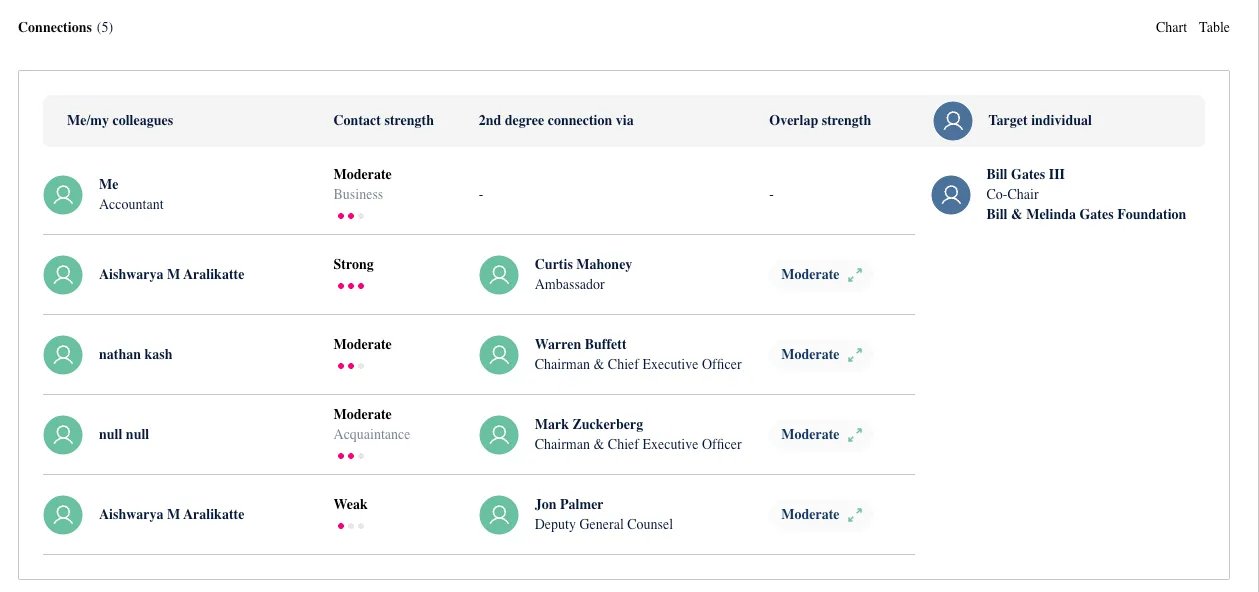Screen dimensions: 1259x592
Task: Click the null null Acquaintance strength dots
Action: coord(351,456)
